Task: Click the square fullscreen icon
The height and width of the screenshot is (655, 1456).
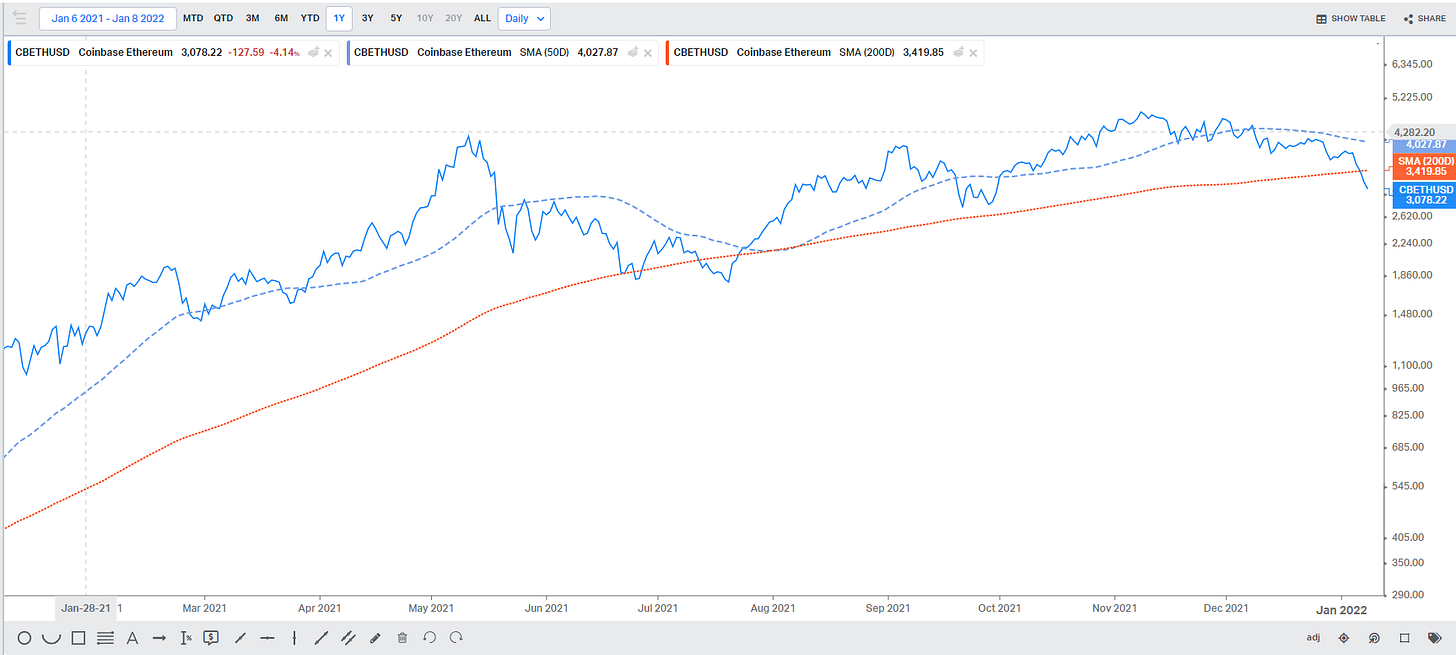Action: tap(1404, 637)
